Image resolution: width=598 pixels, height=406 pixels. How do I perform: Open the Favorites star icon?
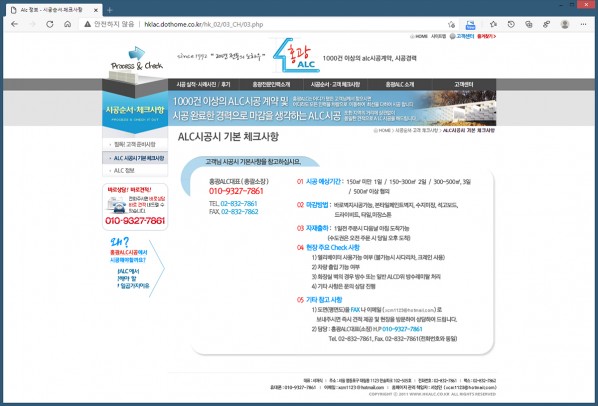(493, 24)
